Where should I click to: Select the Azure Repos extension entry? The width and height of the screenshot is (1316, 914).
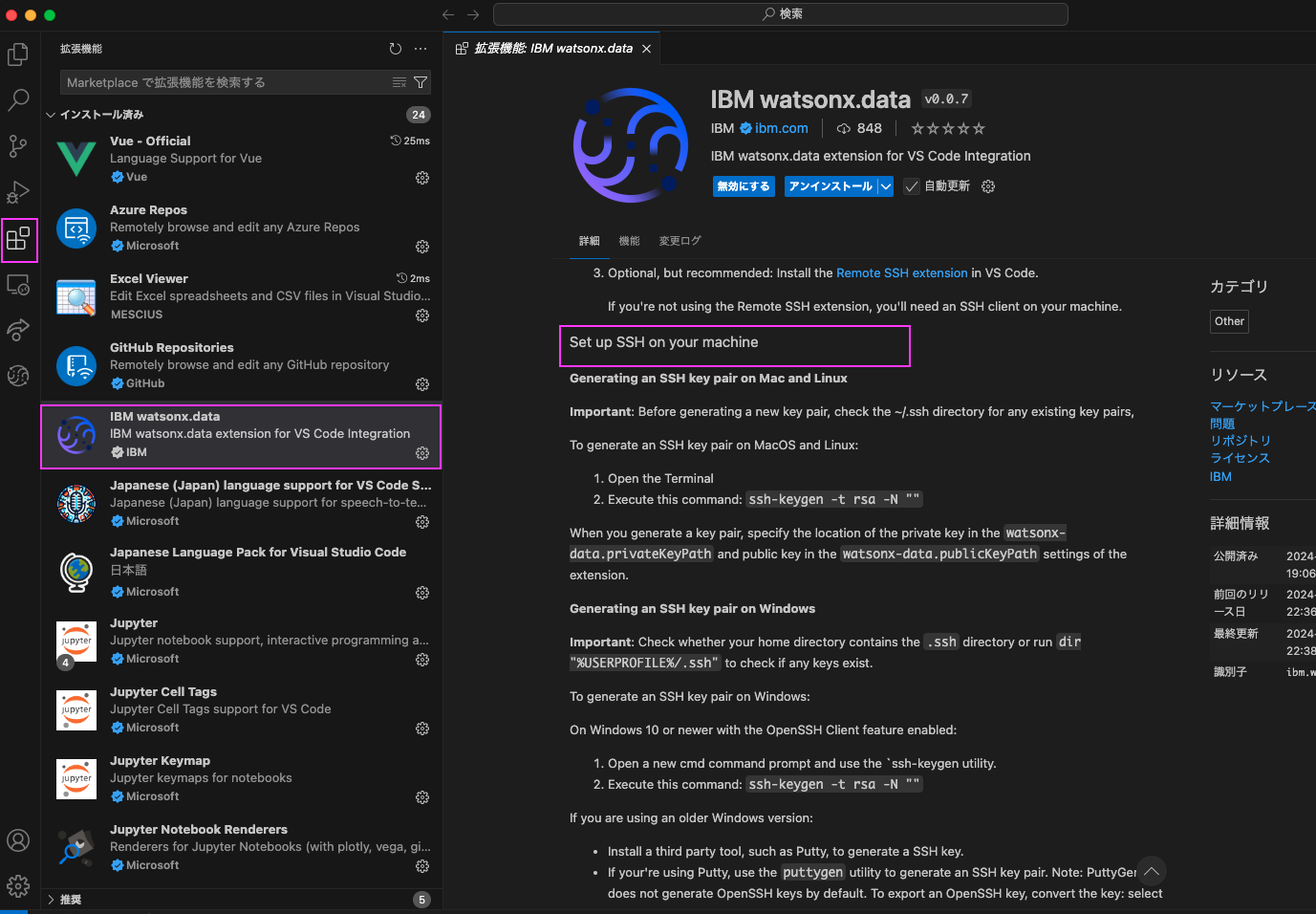point(241,228)
